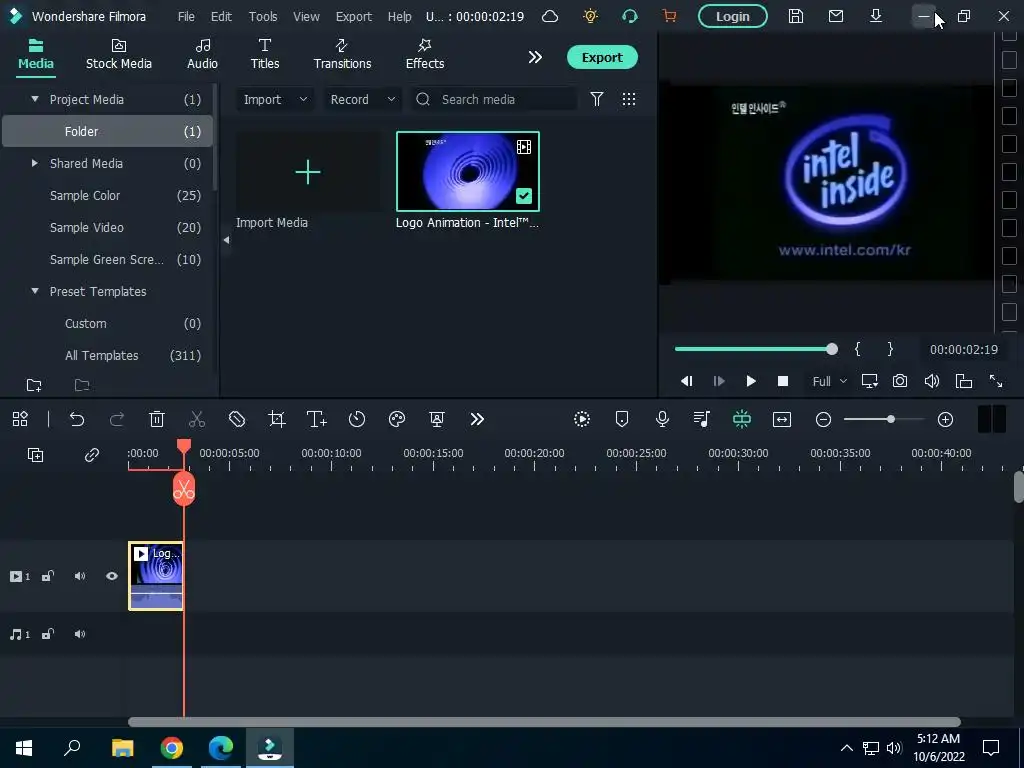Toggle fullscreen preview arrows icon
The width and height of the screenshot is (1024, 768).
(995, 381)
